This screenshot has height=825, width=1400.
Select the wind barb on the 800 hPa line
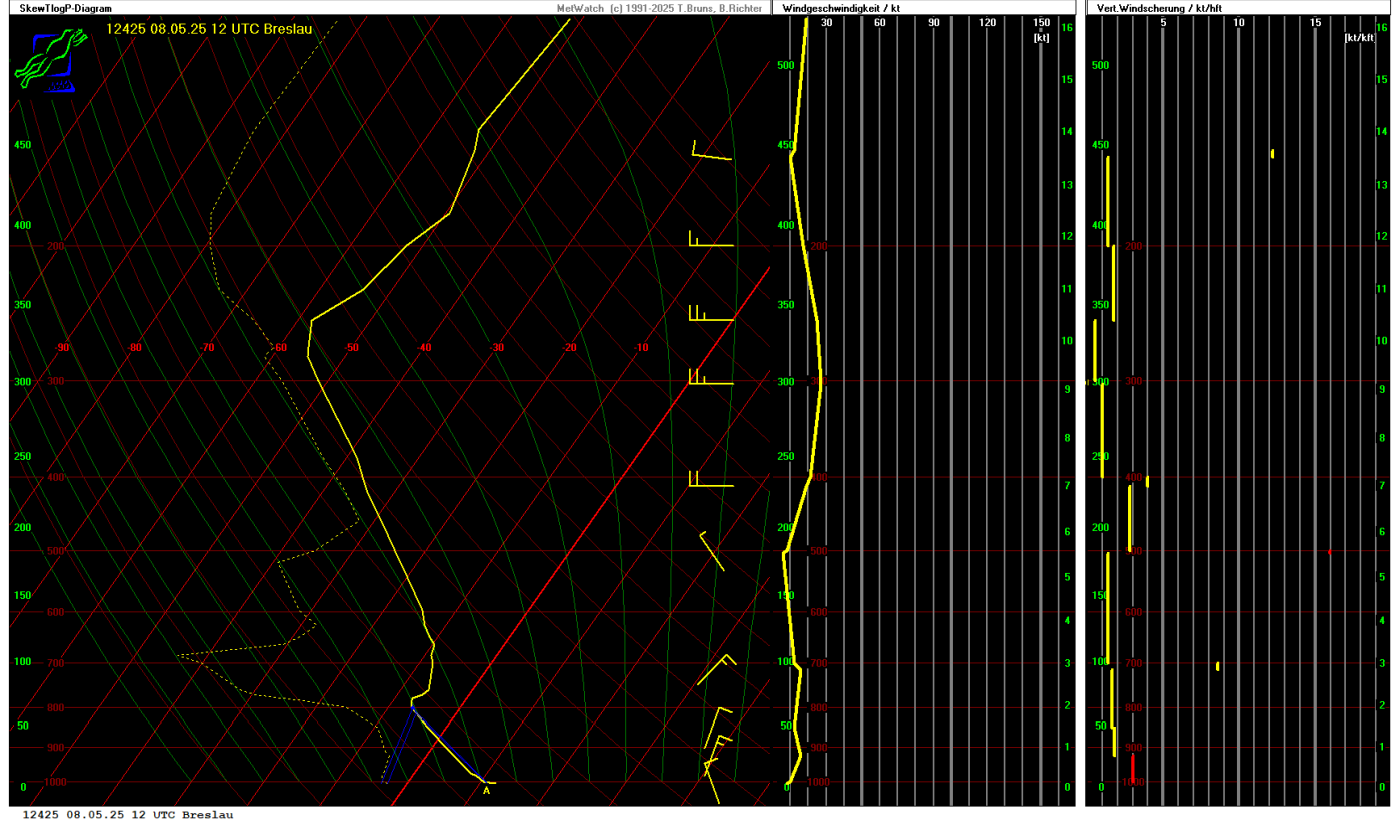pos(718,727)
